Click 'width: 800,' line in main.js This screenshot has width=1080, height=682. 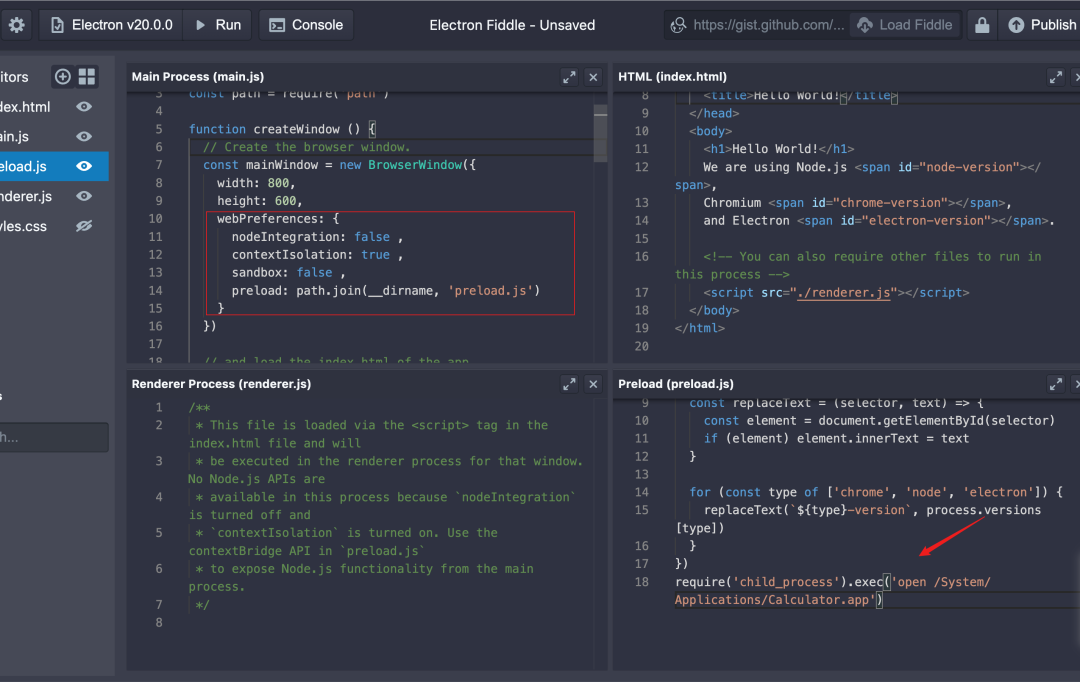click(256, 183)
